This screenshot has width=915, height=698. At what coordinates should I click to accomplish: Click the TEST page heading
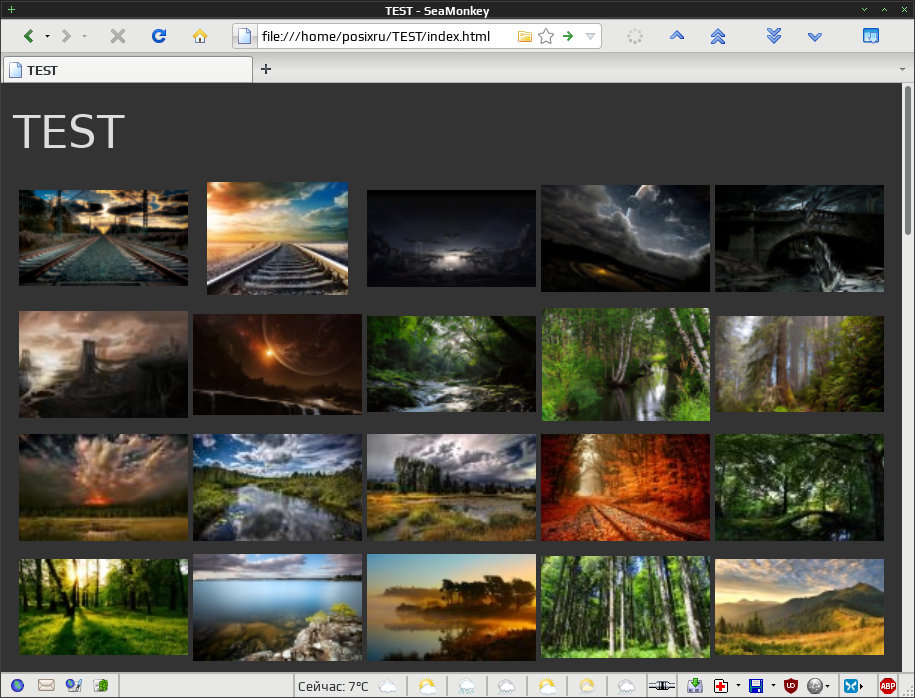tap(69, 132)
